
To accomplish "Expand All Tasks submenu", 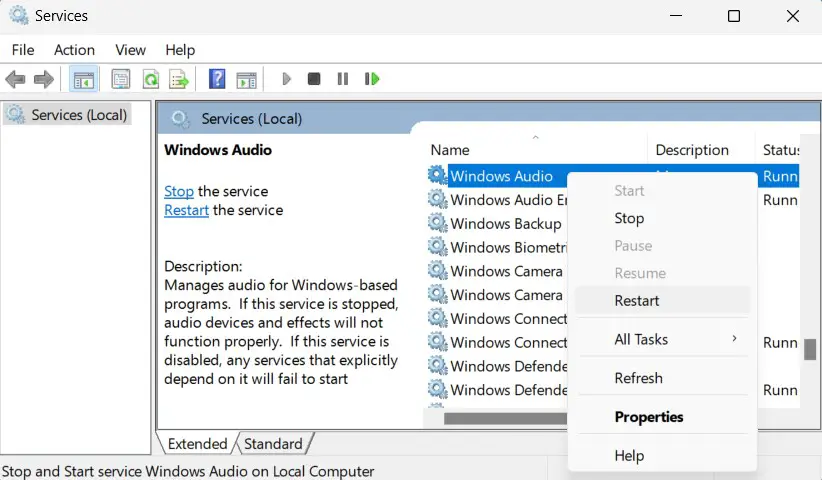I will (x=663, y=340).
